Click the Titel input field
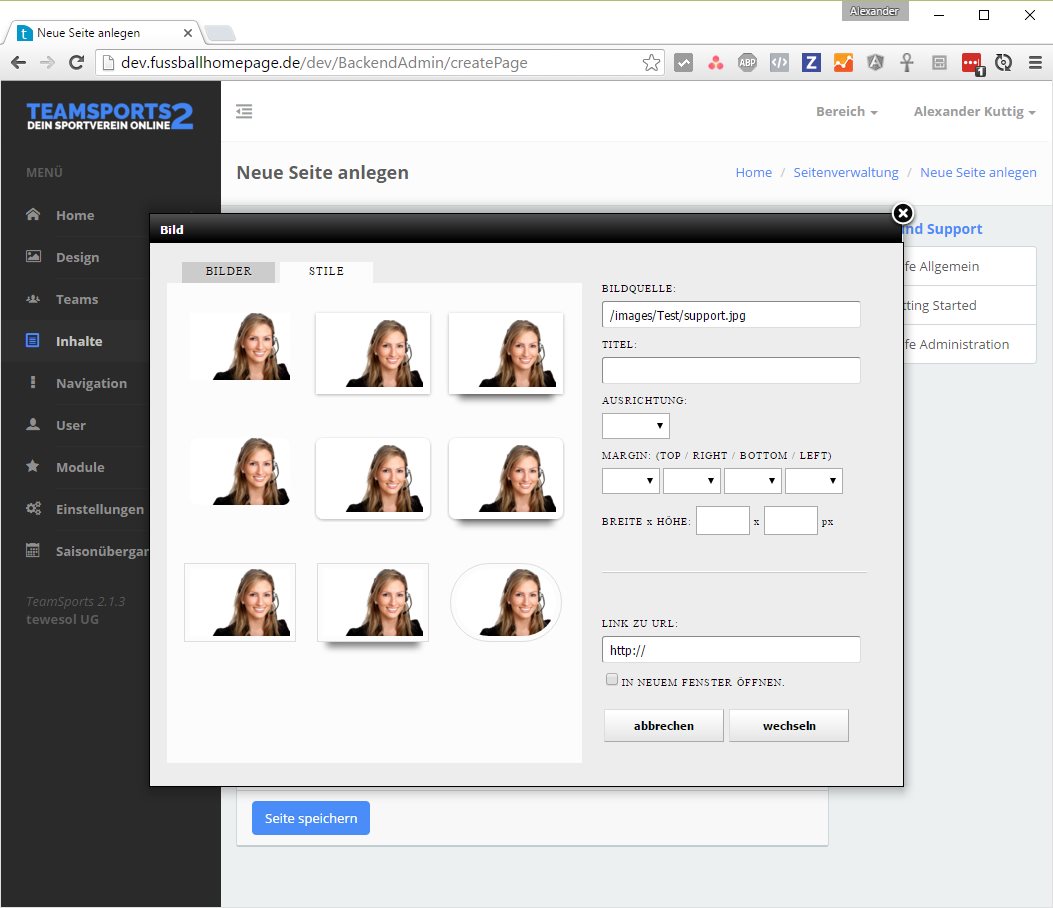Image resolution: width=1053 pixels, height=908 pixels. click(x=731, y=370)
